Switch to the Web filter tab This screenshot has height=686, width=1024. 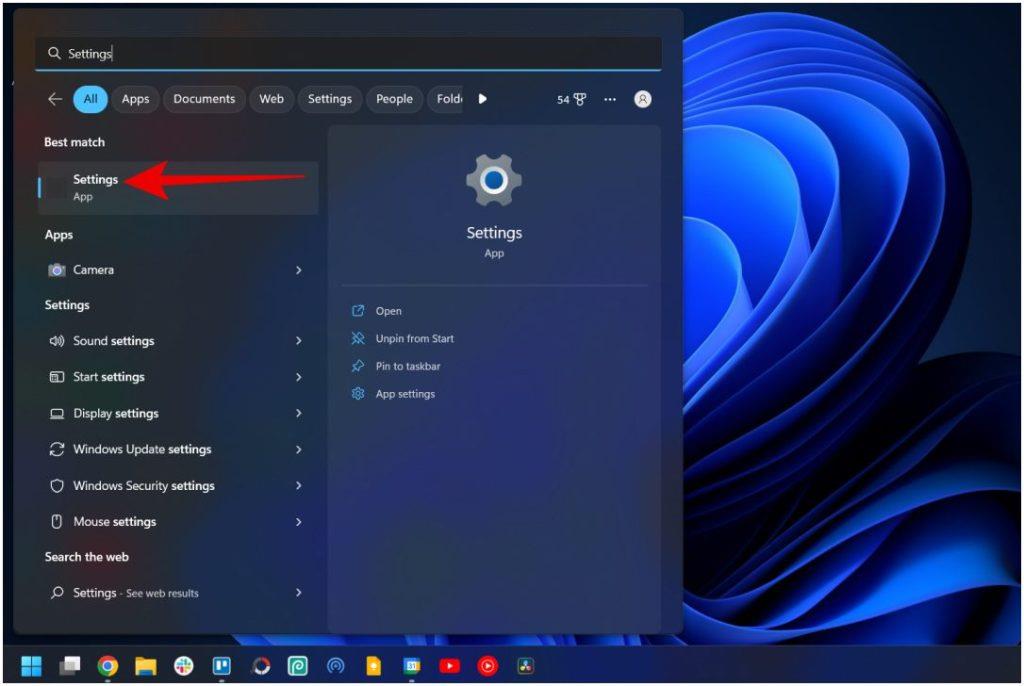[x=271, y=99]
